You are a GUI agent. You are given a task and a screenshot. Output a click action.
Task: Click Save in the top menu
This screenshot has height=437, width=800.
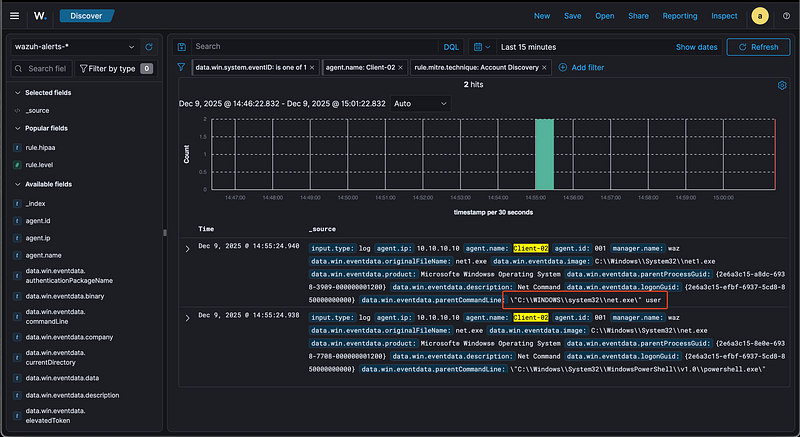click(572, 16)
